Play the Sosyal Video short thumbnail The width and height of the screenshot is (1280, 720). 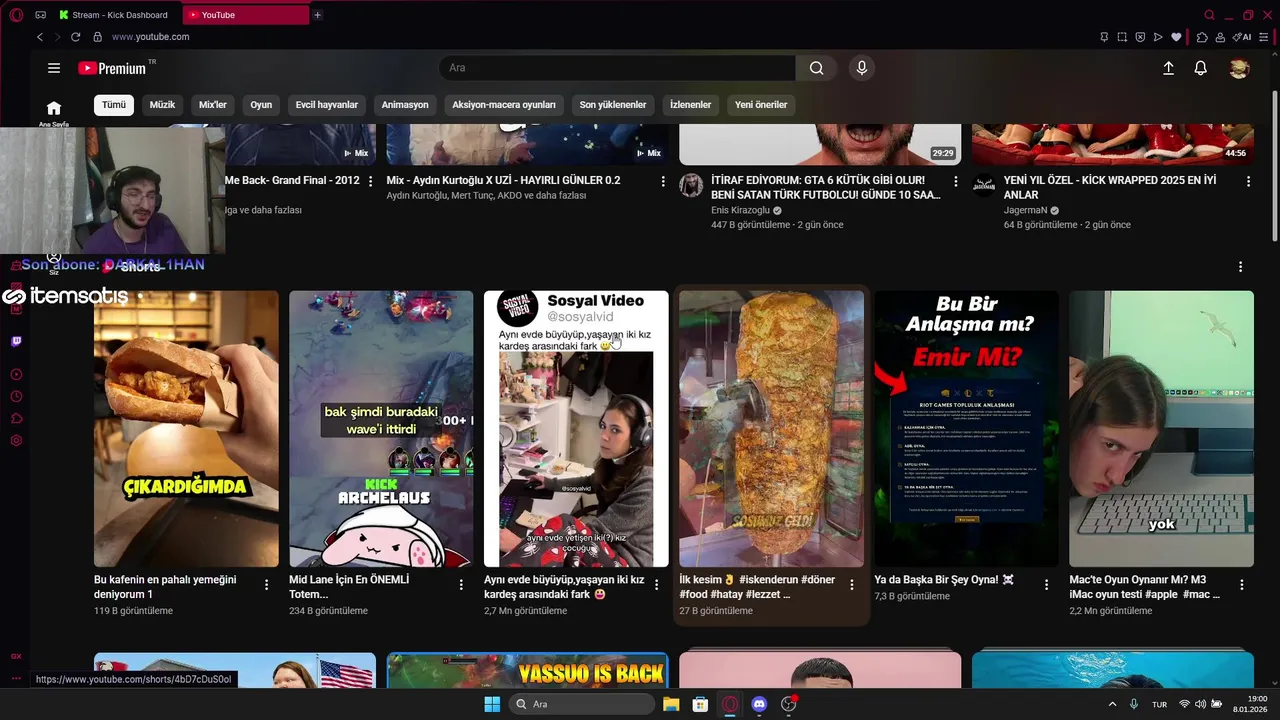tap(576, 429)
